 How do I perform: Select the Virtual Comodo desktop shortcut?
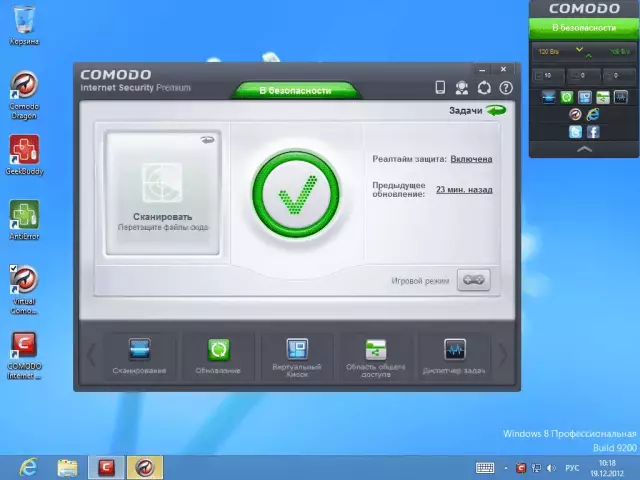tap(24, 290)
